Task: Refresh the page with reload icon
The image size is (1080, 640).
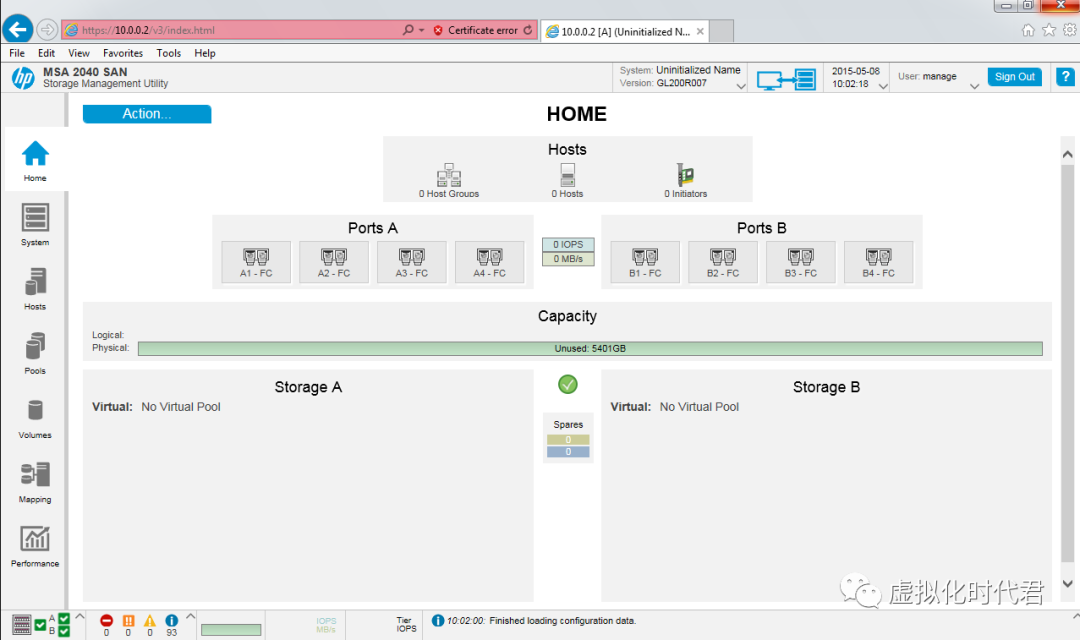Action: tap(528, 30)
